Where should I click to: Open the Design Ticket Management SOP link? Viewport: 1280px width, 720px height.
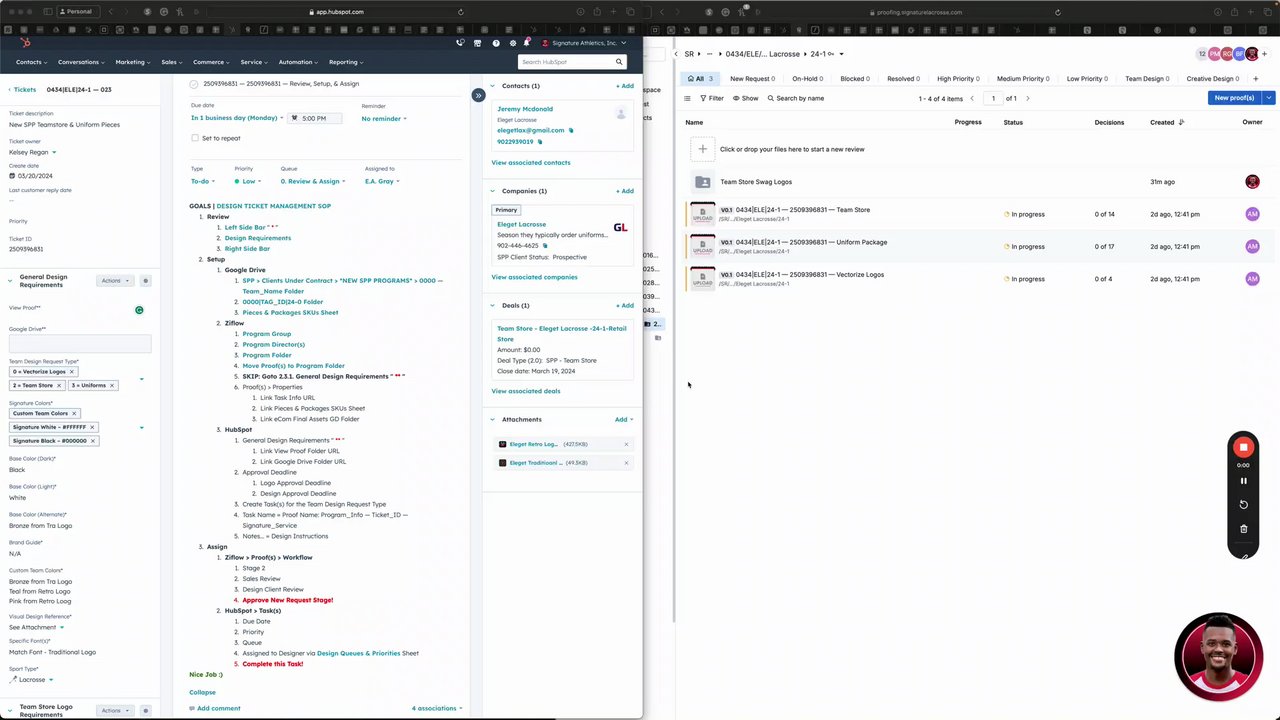click(274, 206)
